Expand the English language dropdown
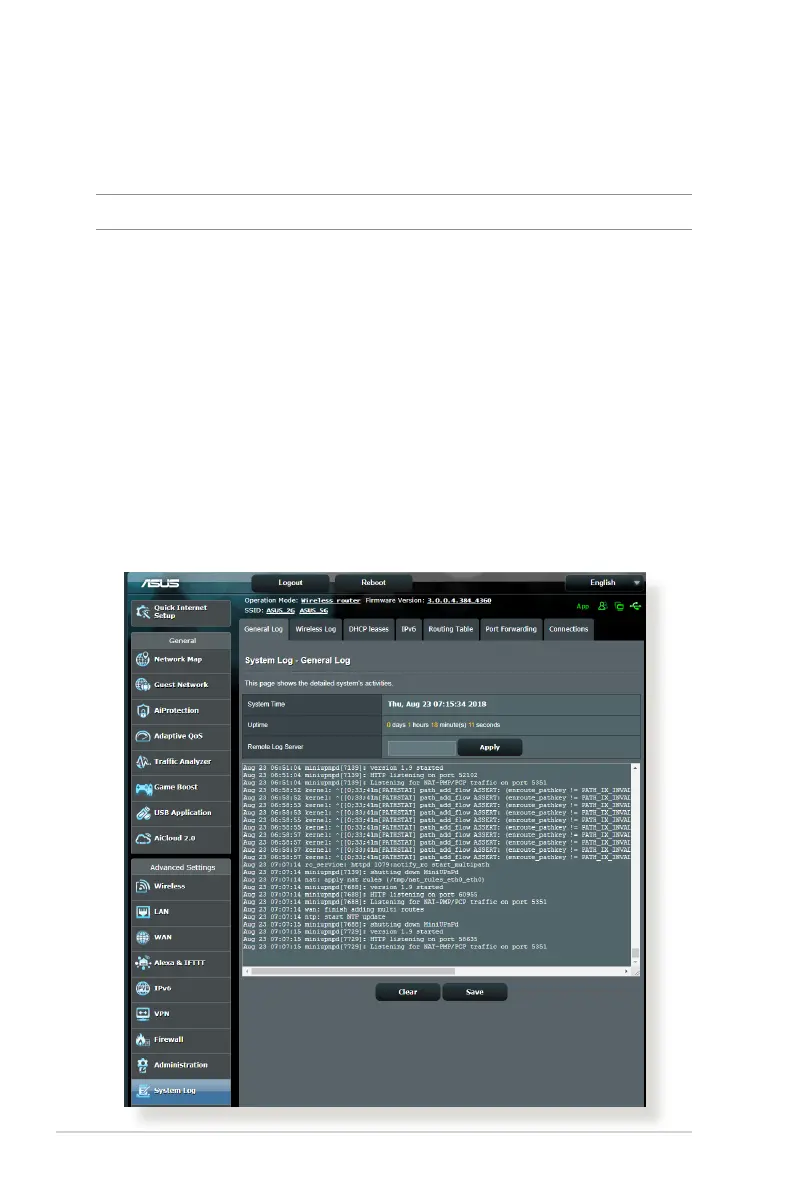 pyautogui.click(x=604, y=583)
